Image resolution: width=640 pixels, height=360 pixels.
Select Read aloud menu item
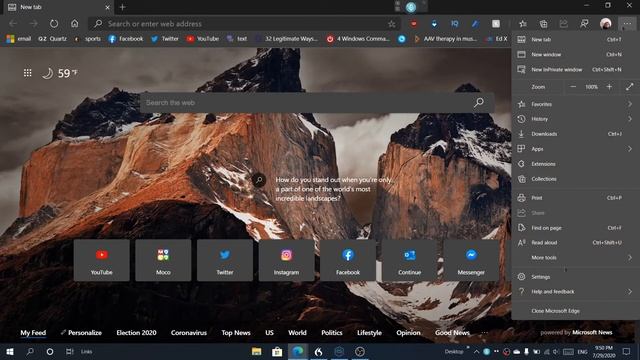(576, 242)
